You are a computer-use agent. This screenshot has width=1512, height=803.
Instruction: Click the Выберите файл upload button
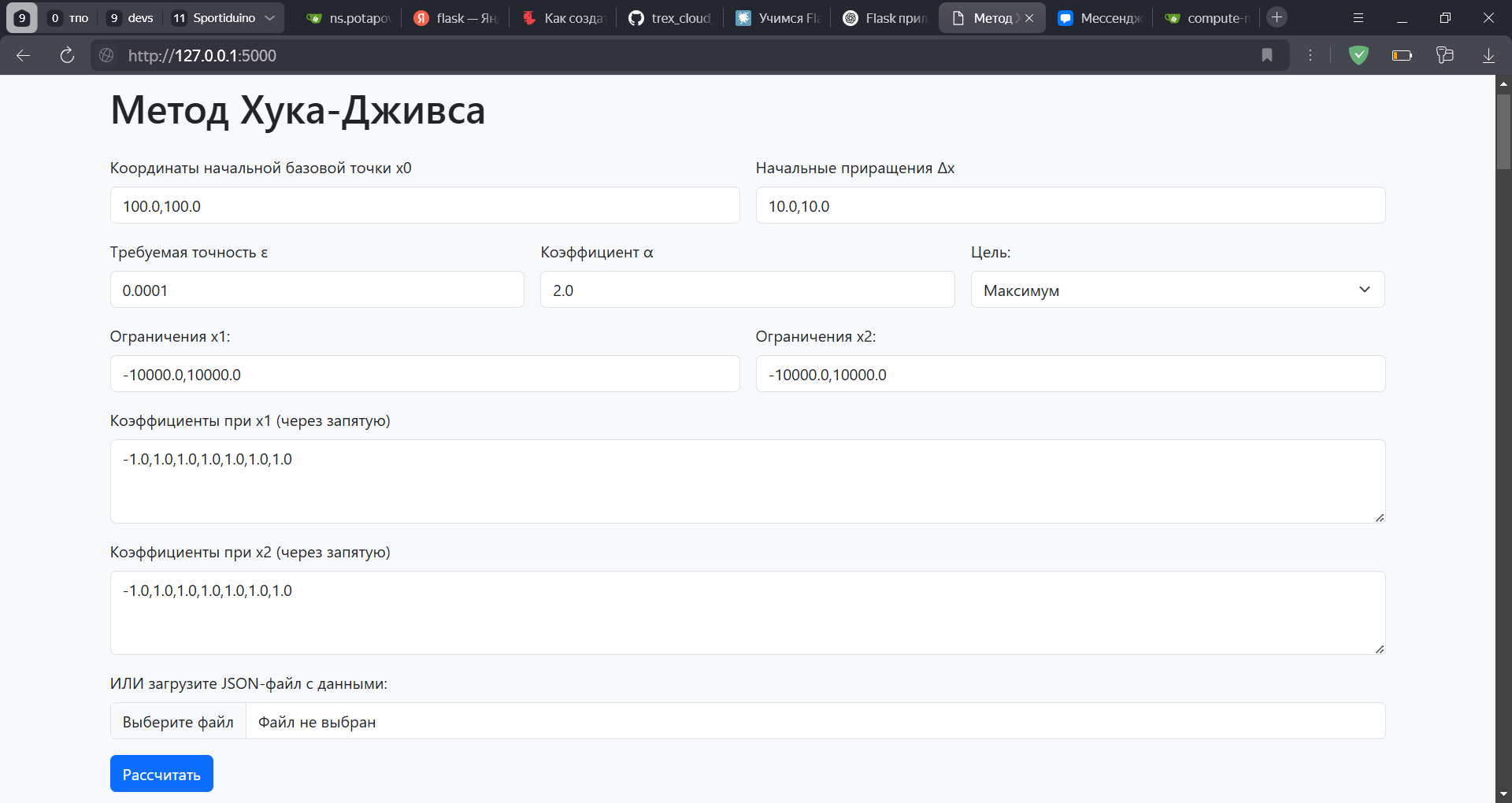[178, 721]
